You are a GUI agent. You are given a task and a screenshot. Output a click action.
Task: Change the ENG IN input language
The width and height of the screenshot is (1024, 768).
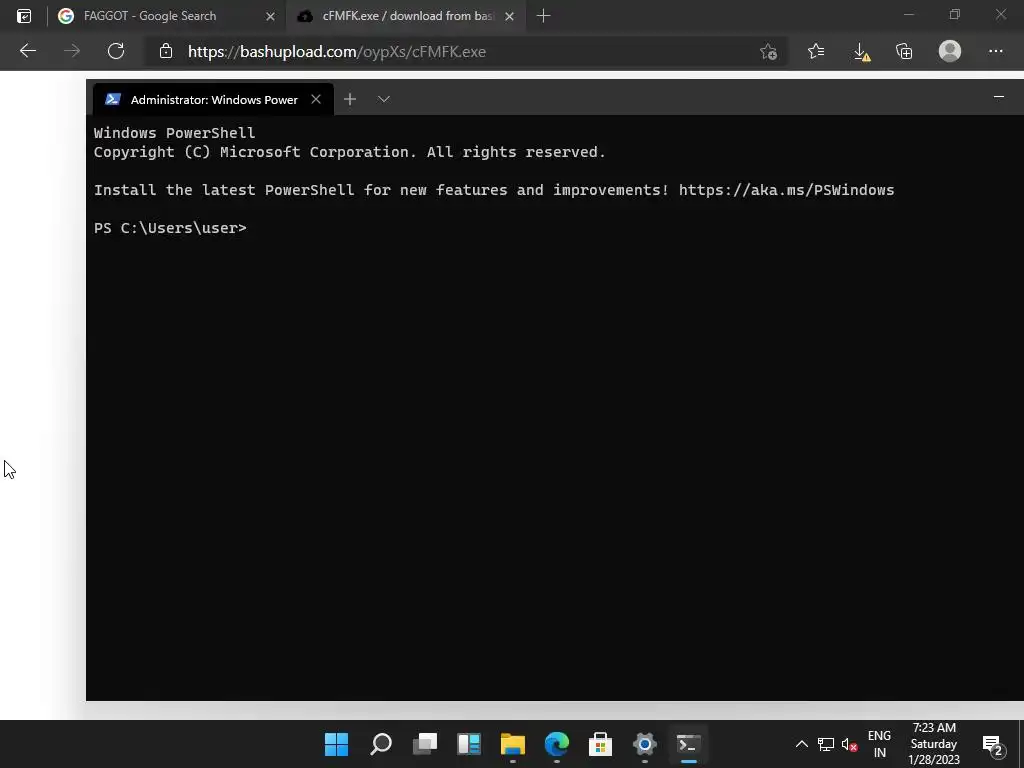click(880, 744)
